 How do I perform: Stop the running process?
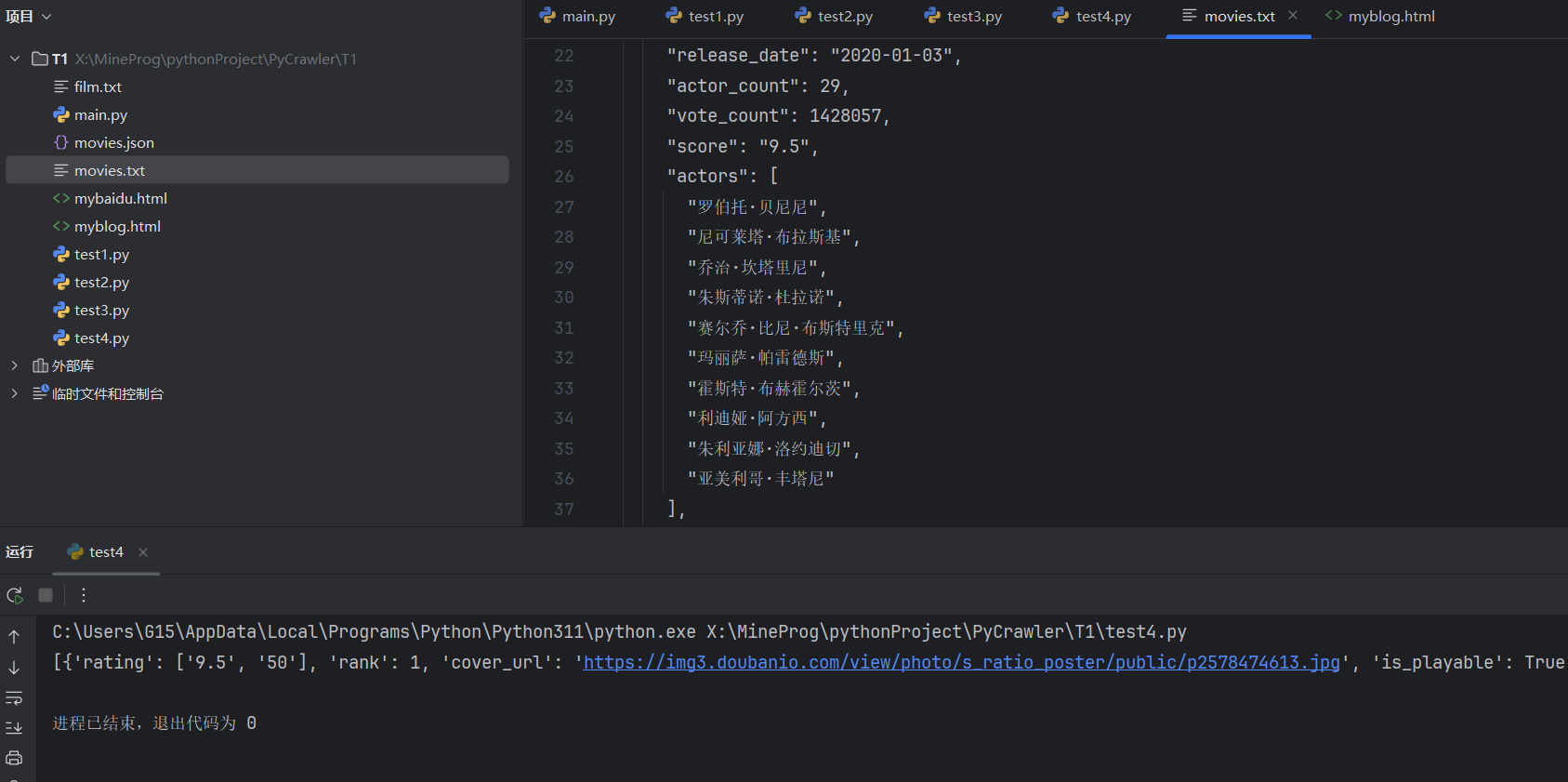point(46,595)
